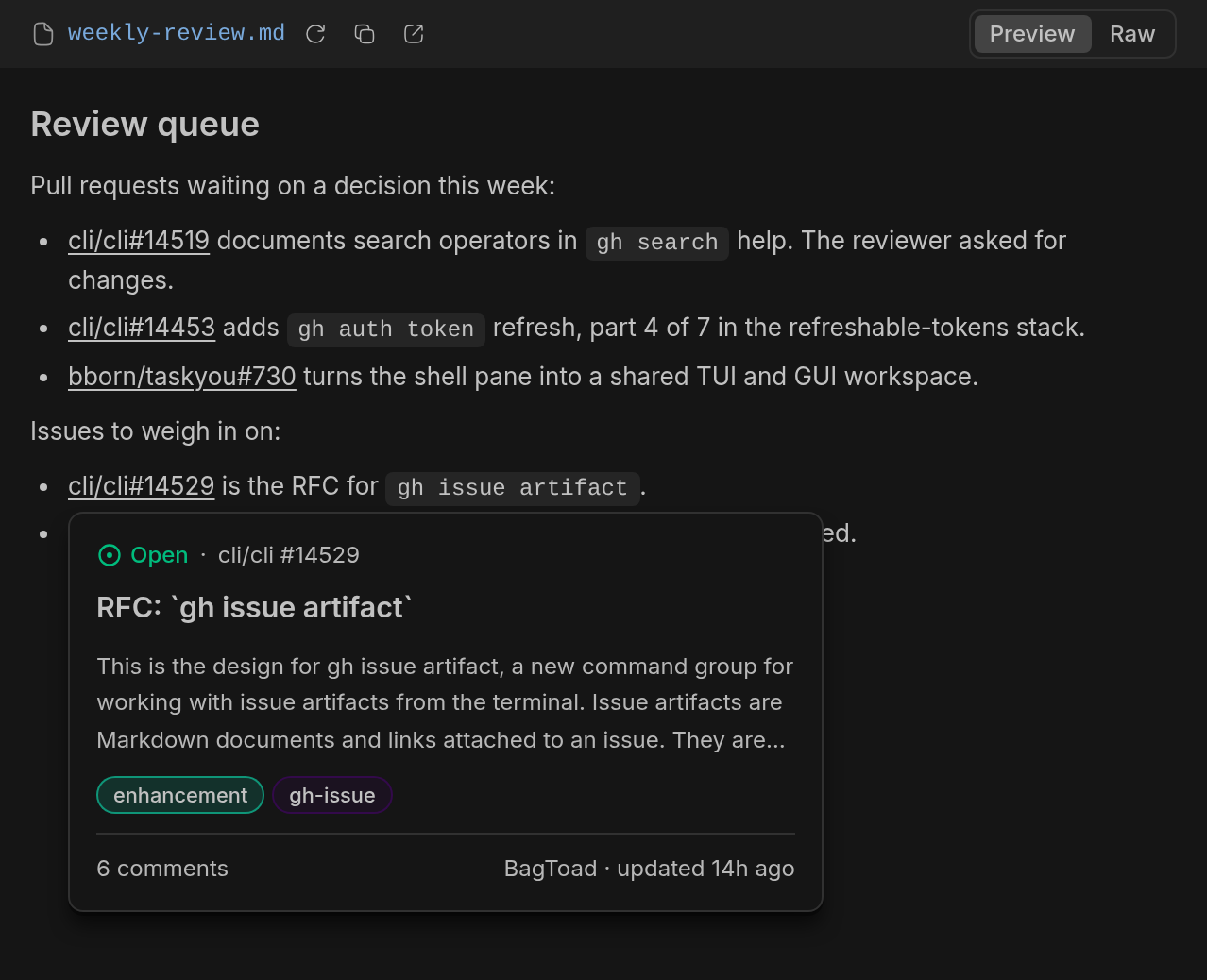This screenshot has width=1207, height=980.
Task: Click the green Open issue status icon
Action: [110, 555]
